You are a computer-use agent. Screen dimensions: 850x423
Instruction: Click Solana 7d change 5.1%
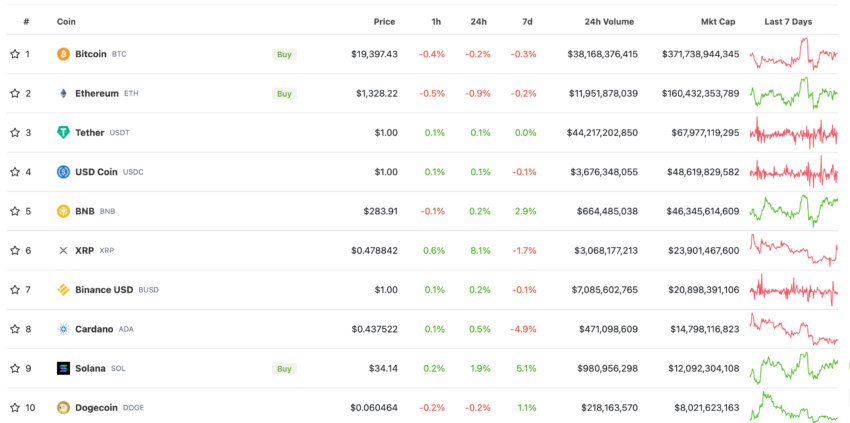[527, 368]
